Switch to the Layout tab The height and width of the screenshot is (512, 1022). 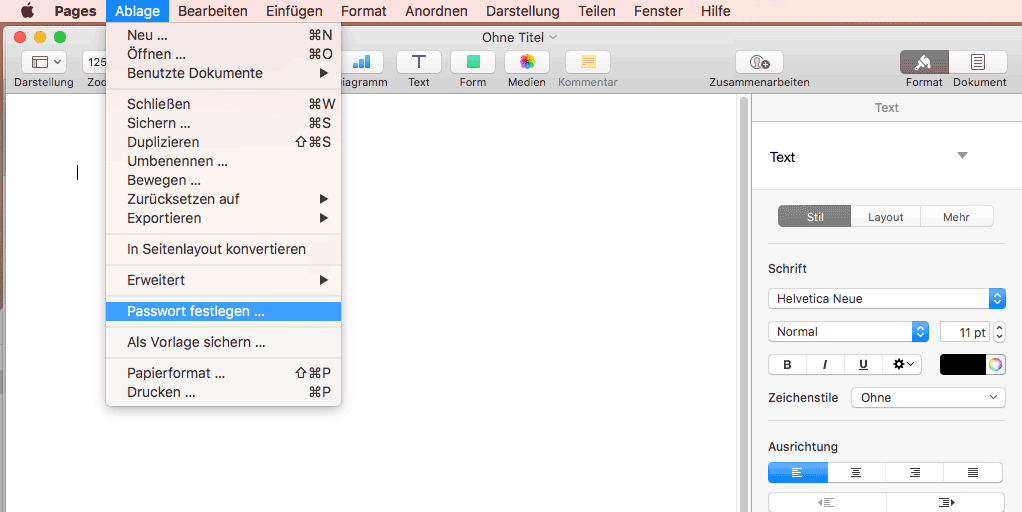(886, 217)
